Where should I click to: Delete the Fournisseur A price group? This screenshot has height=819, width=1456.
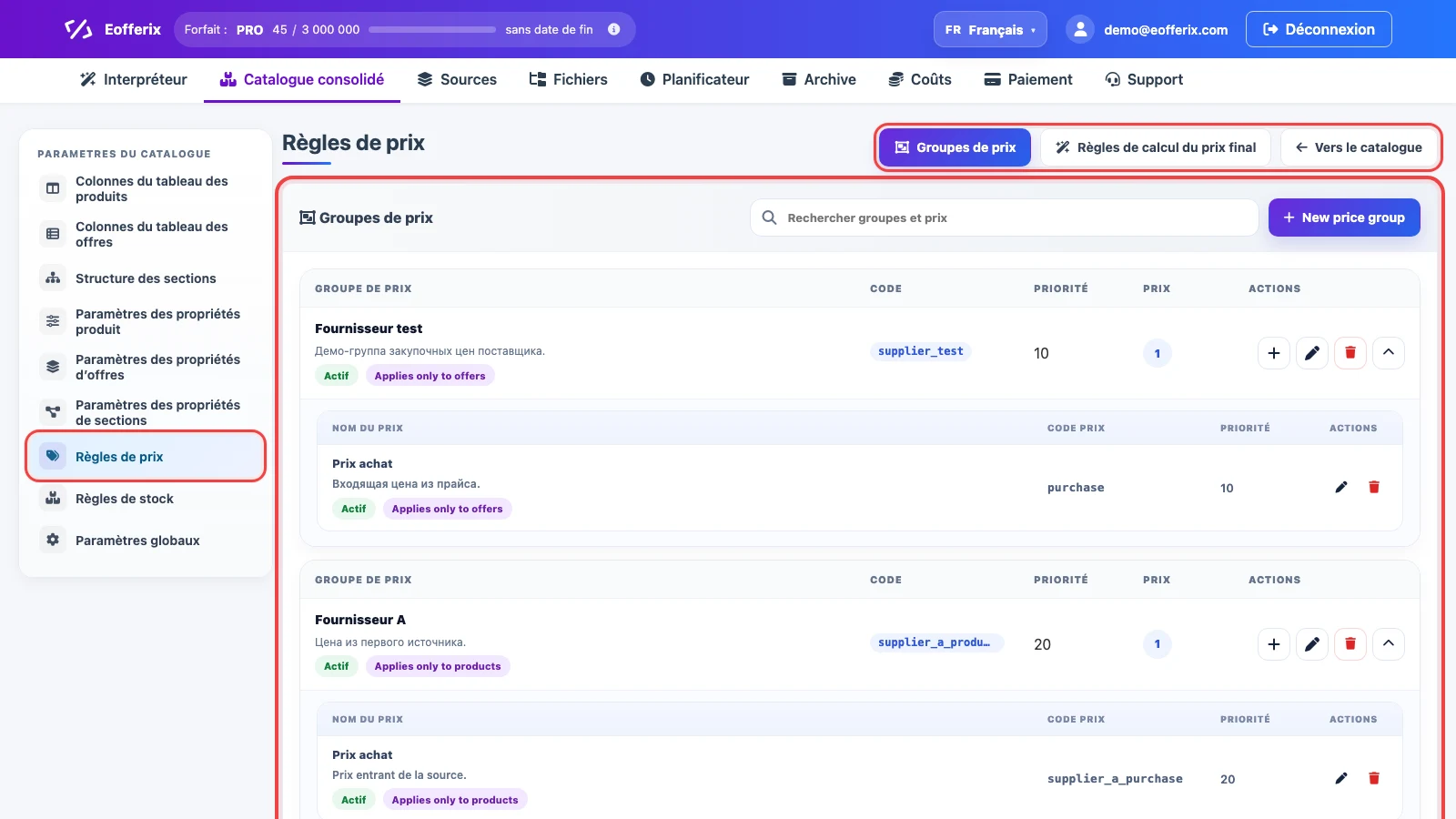pyautogui.click(x=1350, y=644)
